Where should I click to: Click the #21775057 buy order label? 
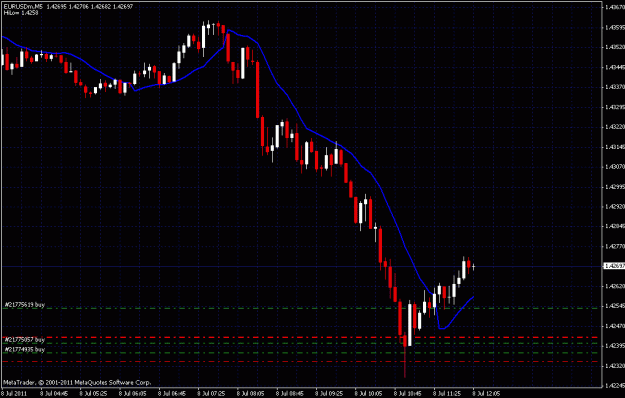tap(25, 339)
